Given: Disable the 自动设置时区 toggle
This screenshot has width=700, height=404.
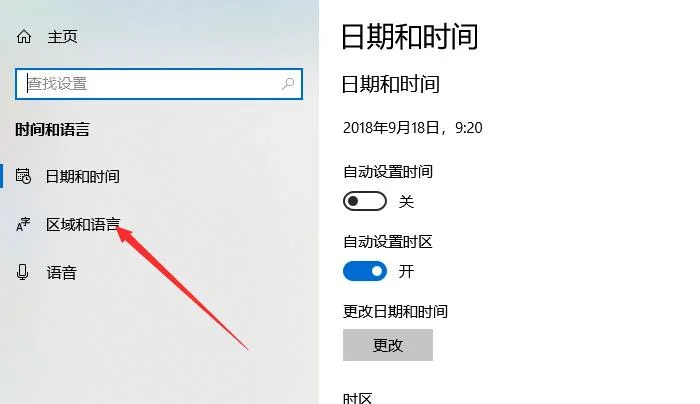Looking at the screenshot, I should click(x=365, y=271).
